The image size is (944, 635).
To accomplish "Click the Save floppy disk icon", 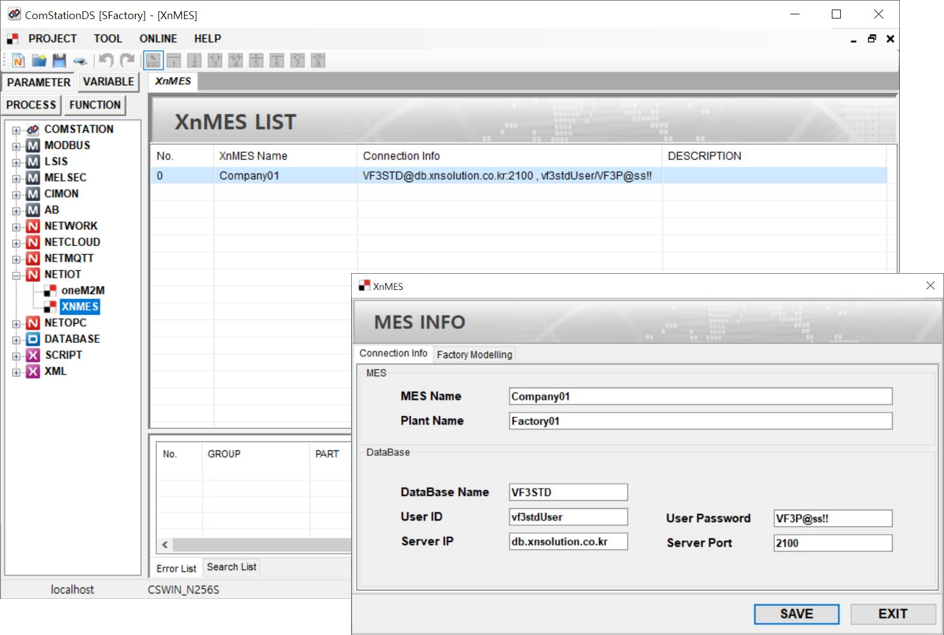I will [x=59, y=61].
